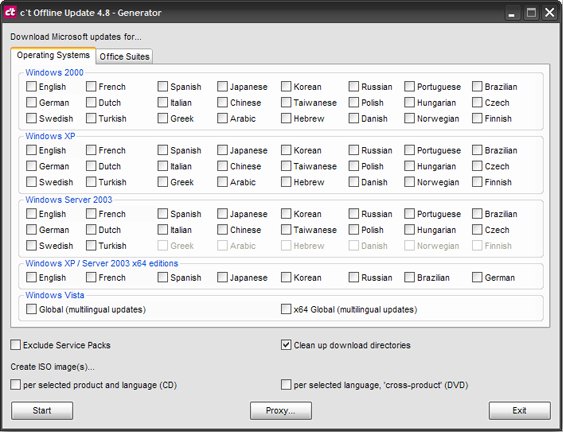Check Czech under Windows XP
The image size is (563, 432).
[x=477, y=166]
